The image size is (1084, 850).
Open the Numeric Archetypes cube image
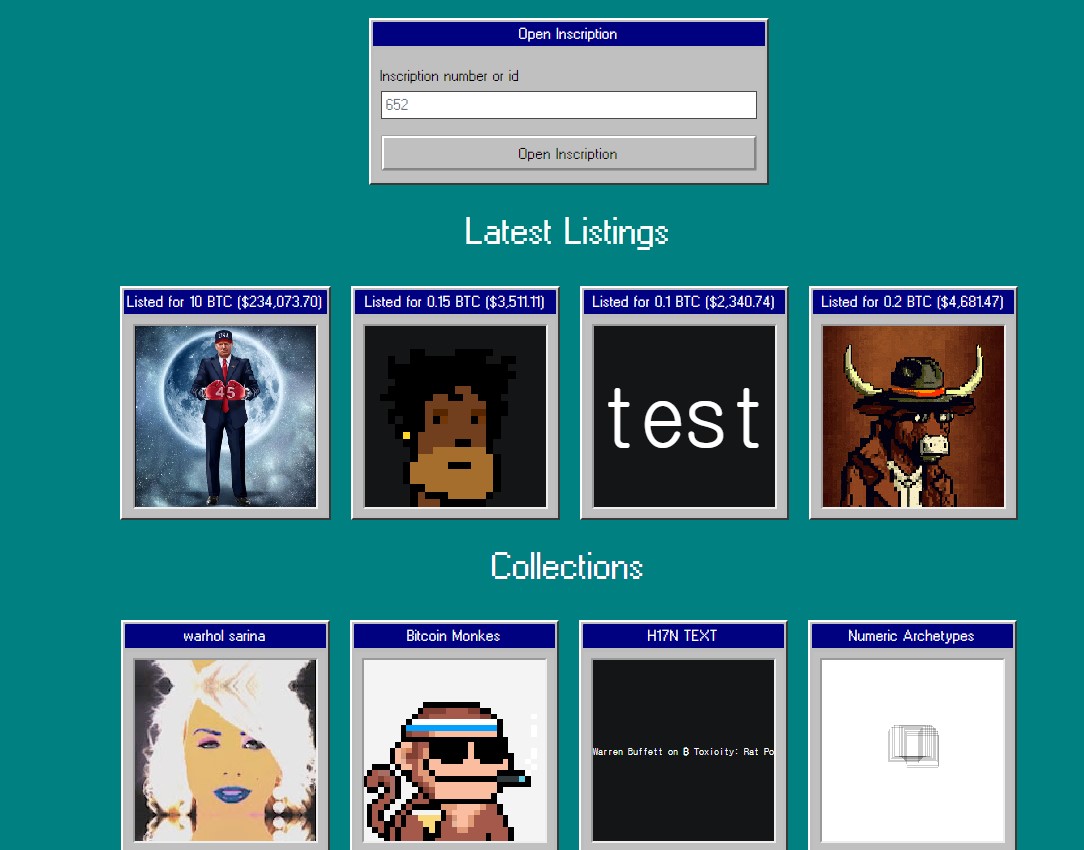(x=913, y=750)
